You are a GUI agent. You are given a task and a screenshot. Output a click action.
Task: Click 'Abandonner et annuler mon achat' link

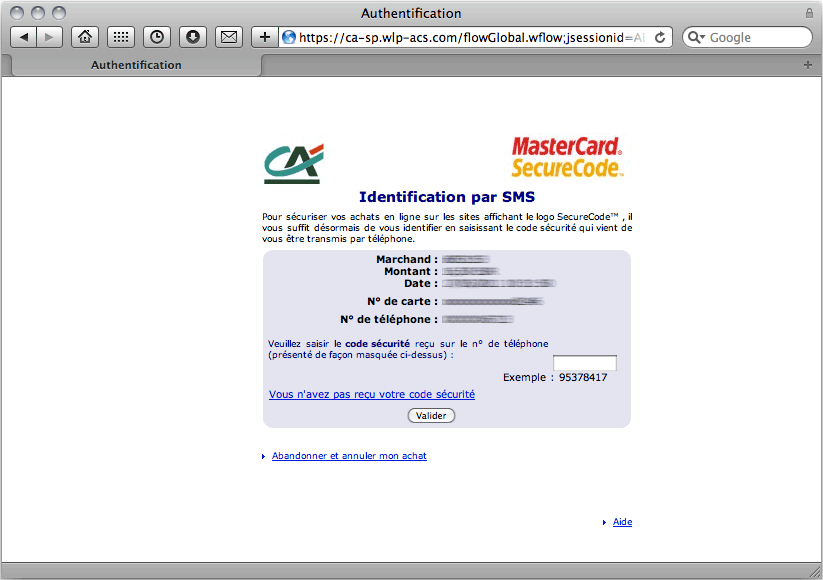(x=349, y=456)
